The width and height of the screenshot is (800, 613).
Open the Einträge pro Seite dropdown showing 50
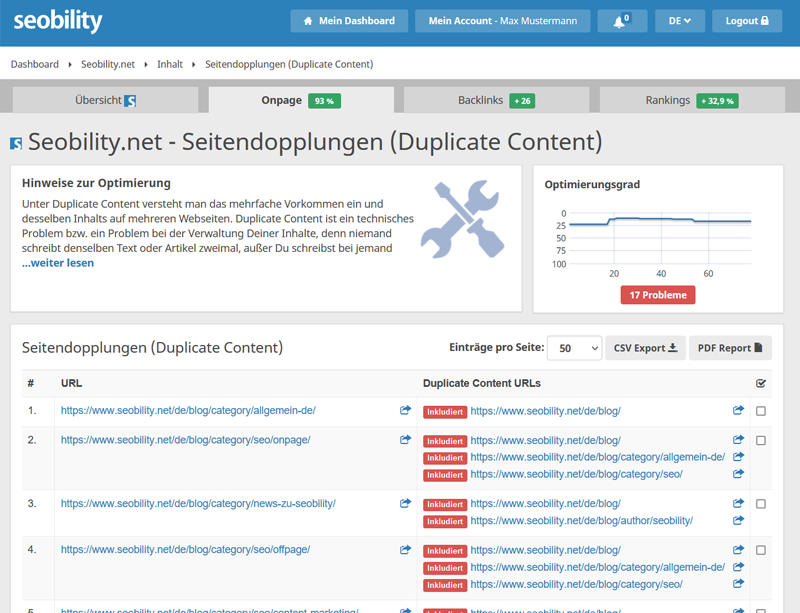[574, 348]
